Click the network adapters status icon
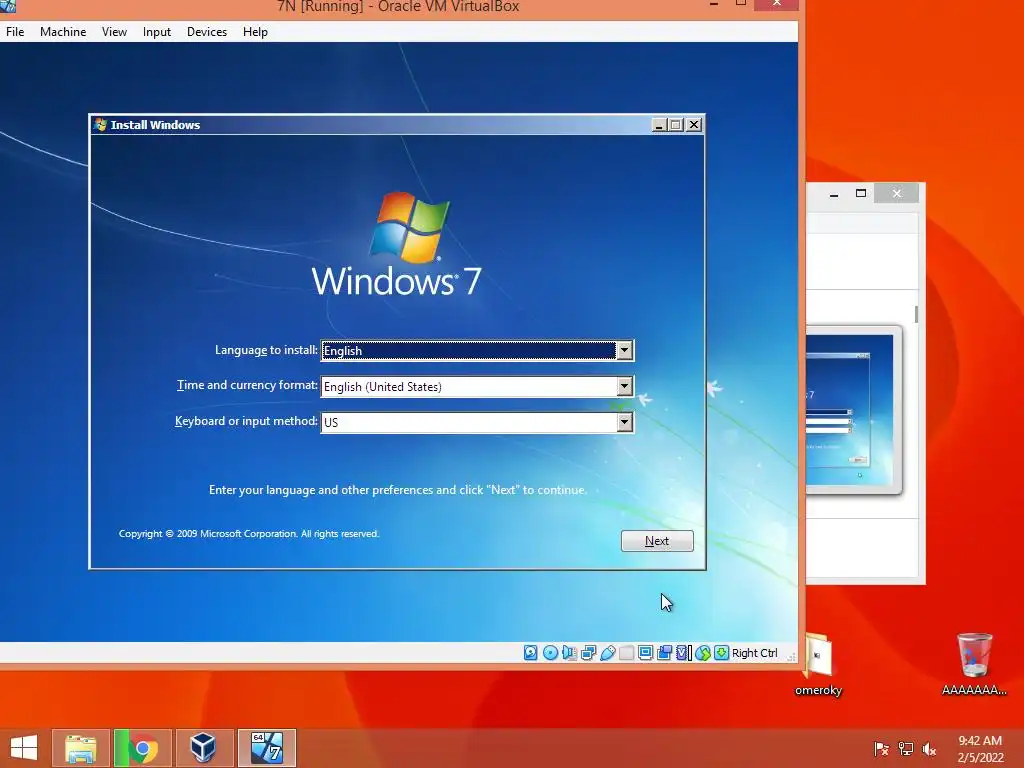 pyautogui.click(x=588, y=652)
